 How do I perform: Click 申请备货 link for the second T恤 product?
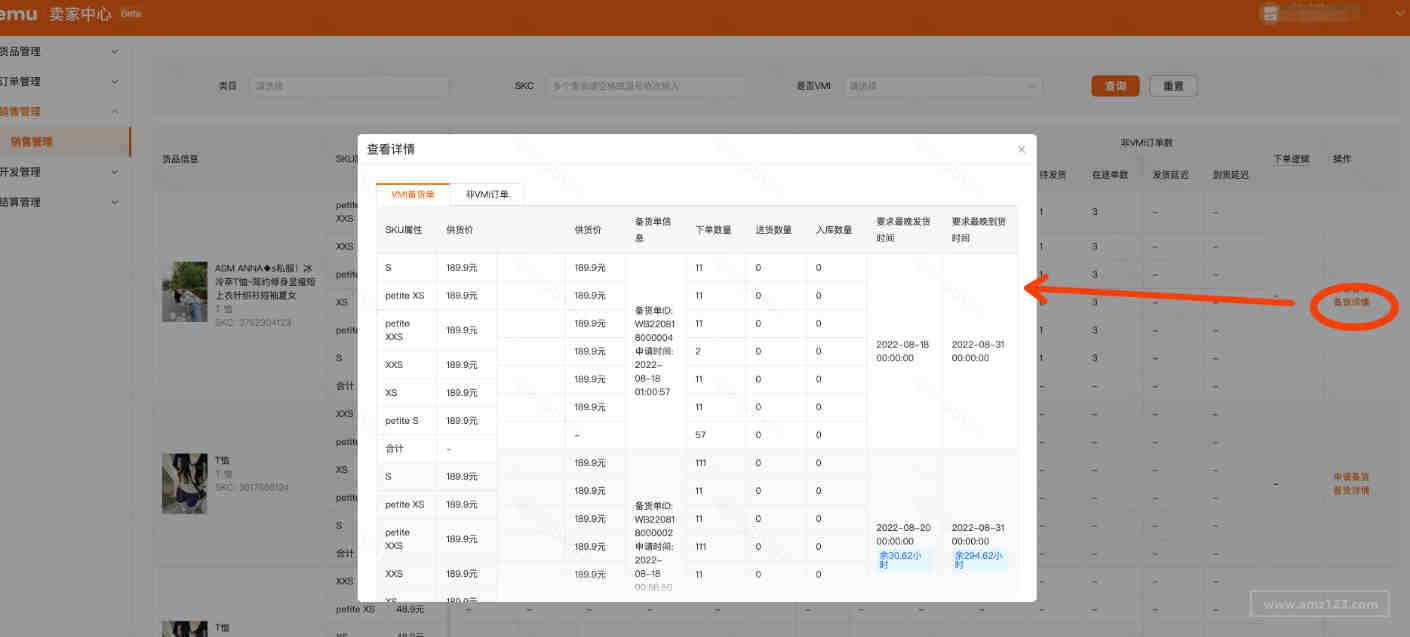click(1351, 477)
